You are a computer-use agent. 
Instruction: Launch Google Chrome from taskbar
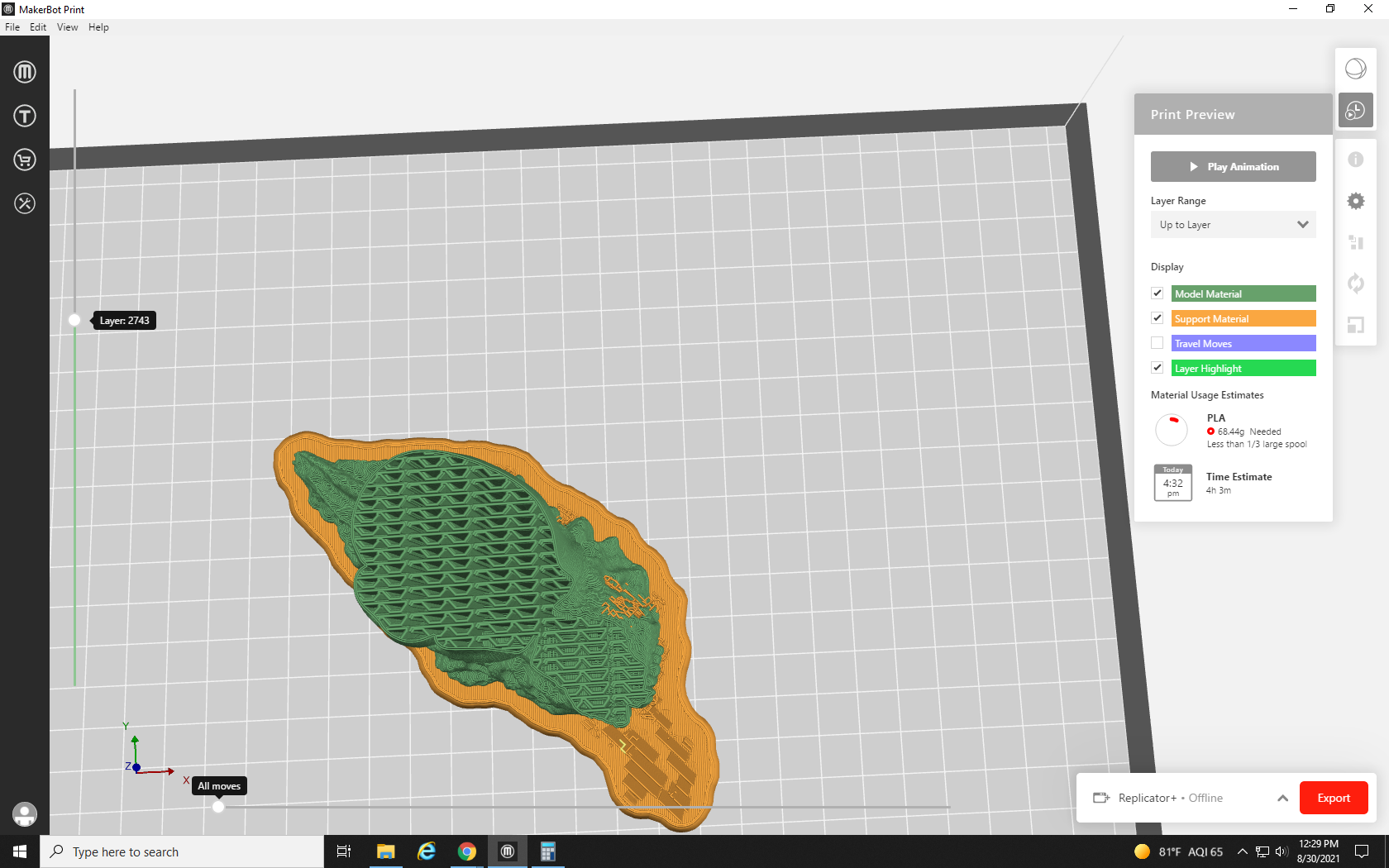467,851
